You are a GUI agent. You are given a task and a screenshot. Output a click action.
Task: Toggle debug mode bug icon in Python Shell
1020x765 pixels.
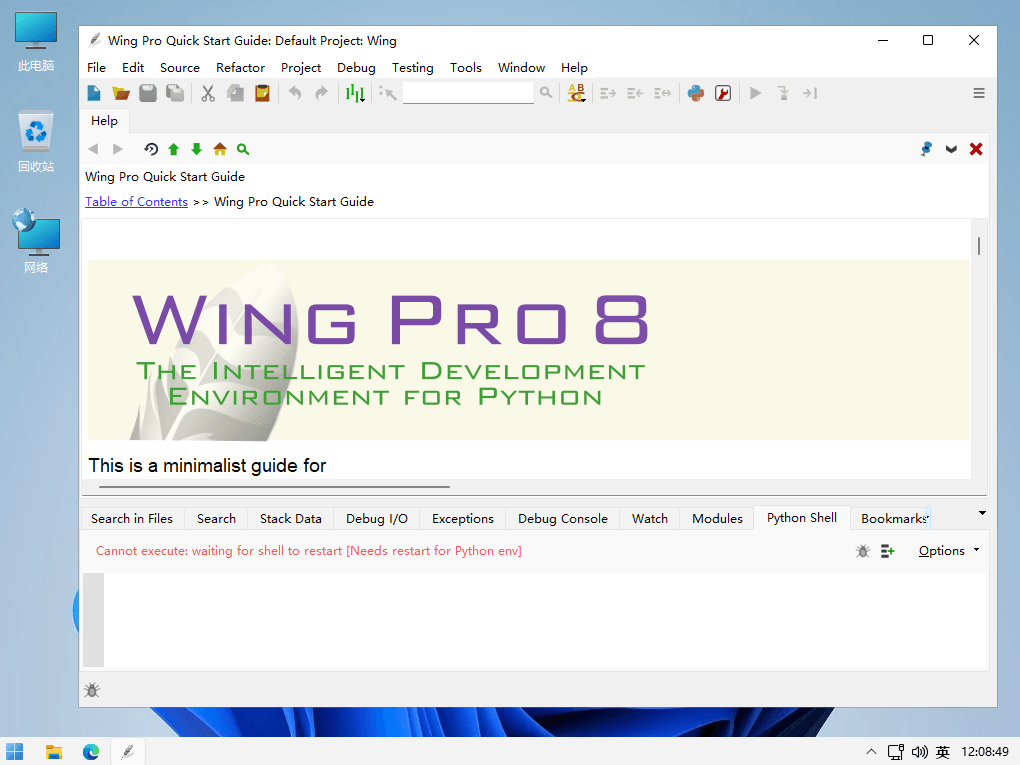(x=863, y=551)
